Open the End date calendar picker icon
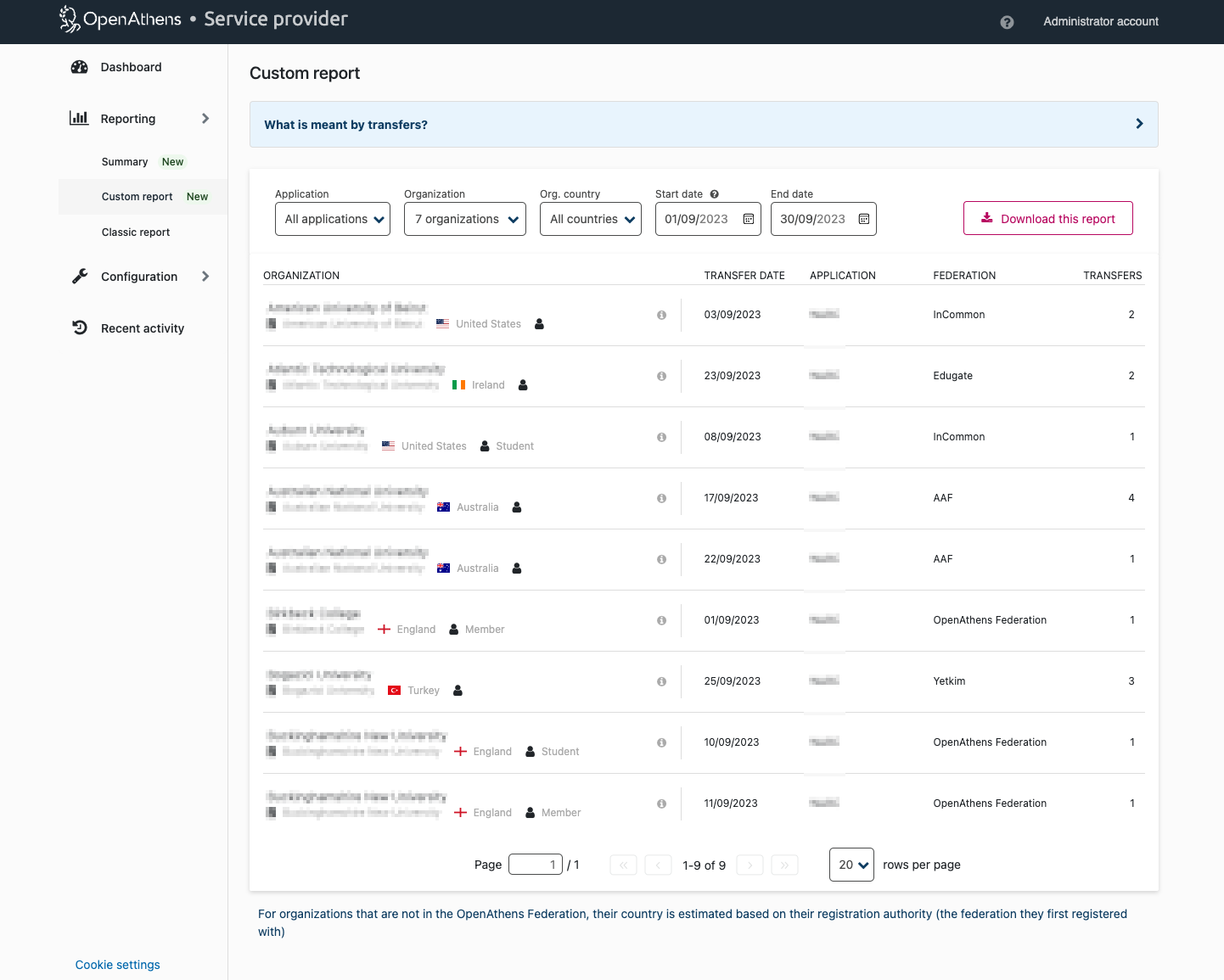Image resolution: width=1224 pixels, height=980 pixels. coord(864,219)
